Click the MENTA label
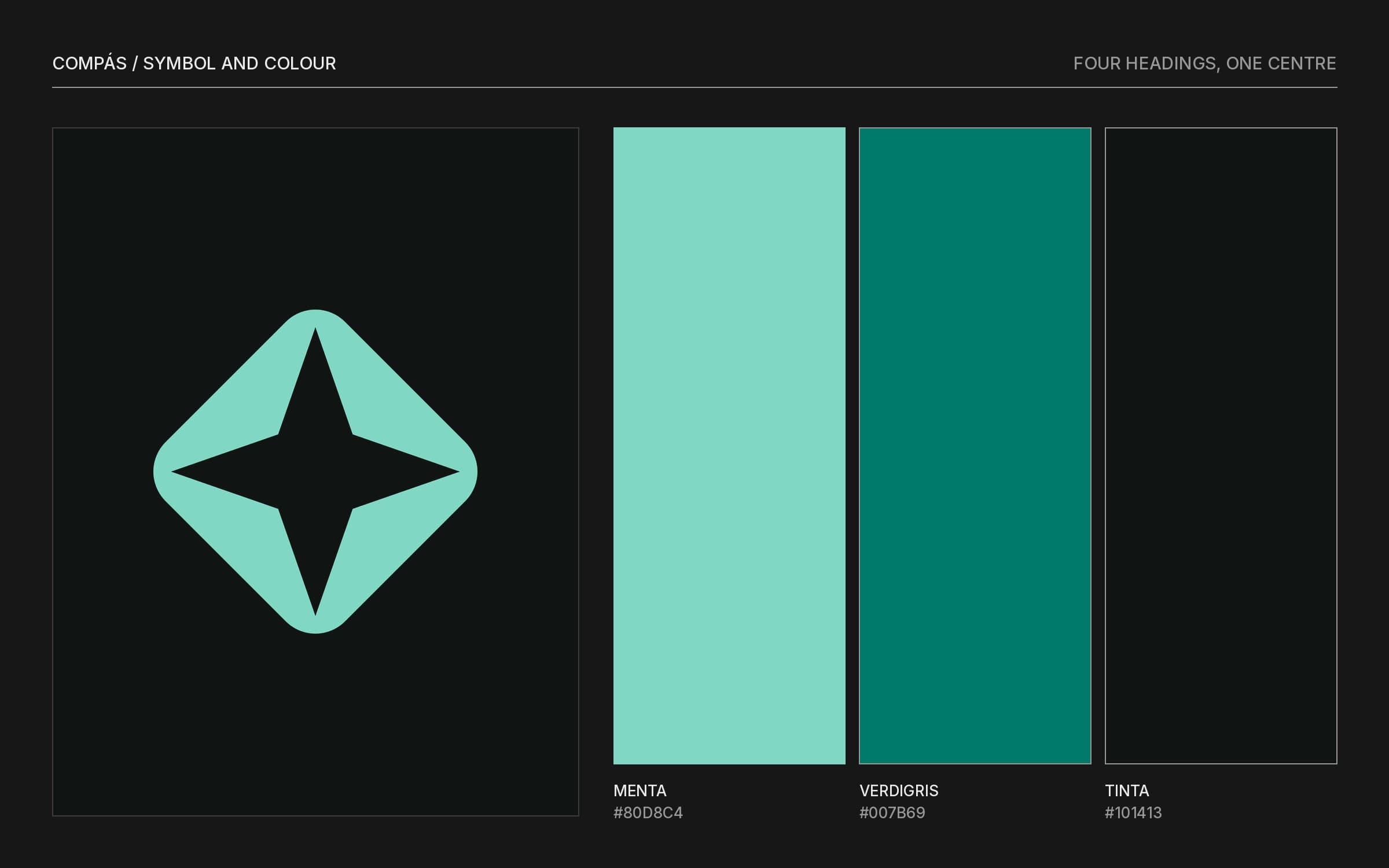The width and height of the screenshot is (1389, 868). 640,790
